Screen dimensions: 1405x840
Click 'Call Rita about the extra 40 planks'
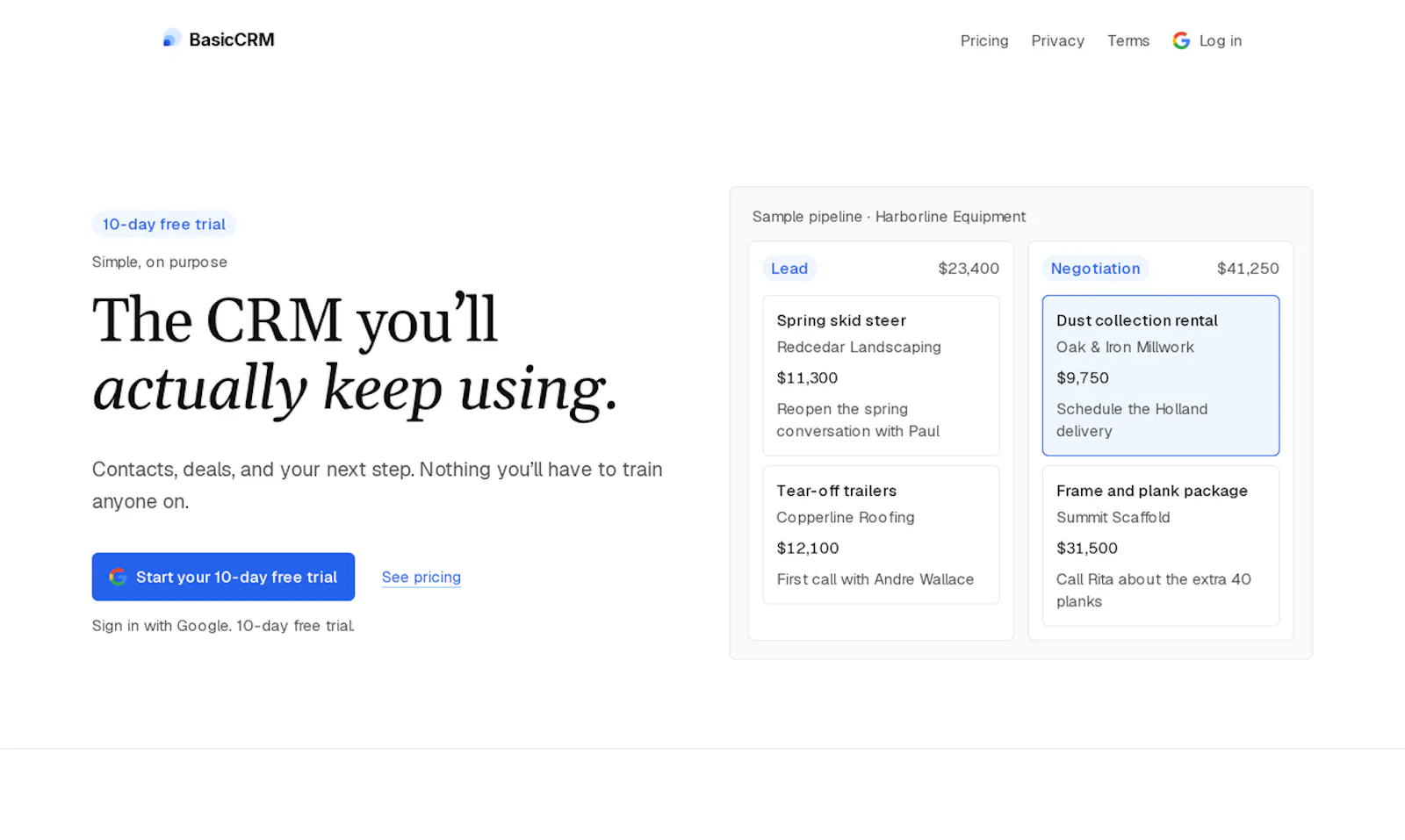coord(1153,590)
